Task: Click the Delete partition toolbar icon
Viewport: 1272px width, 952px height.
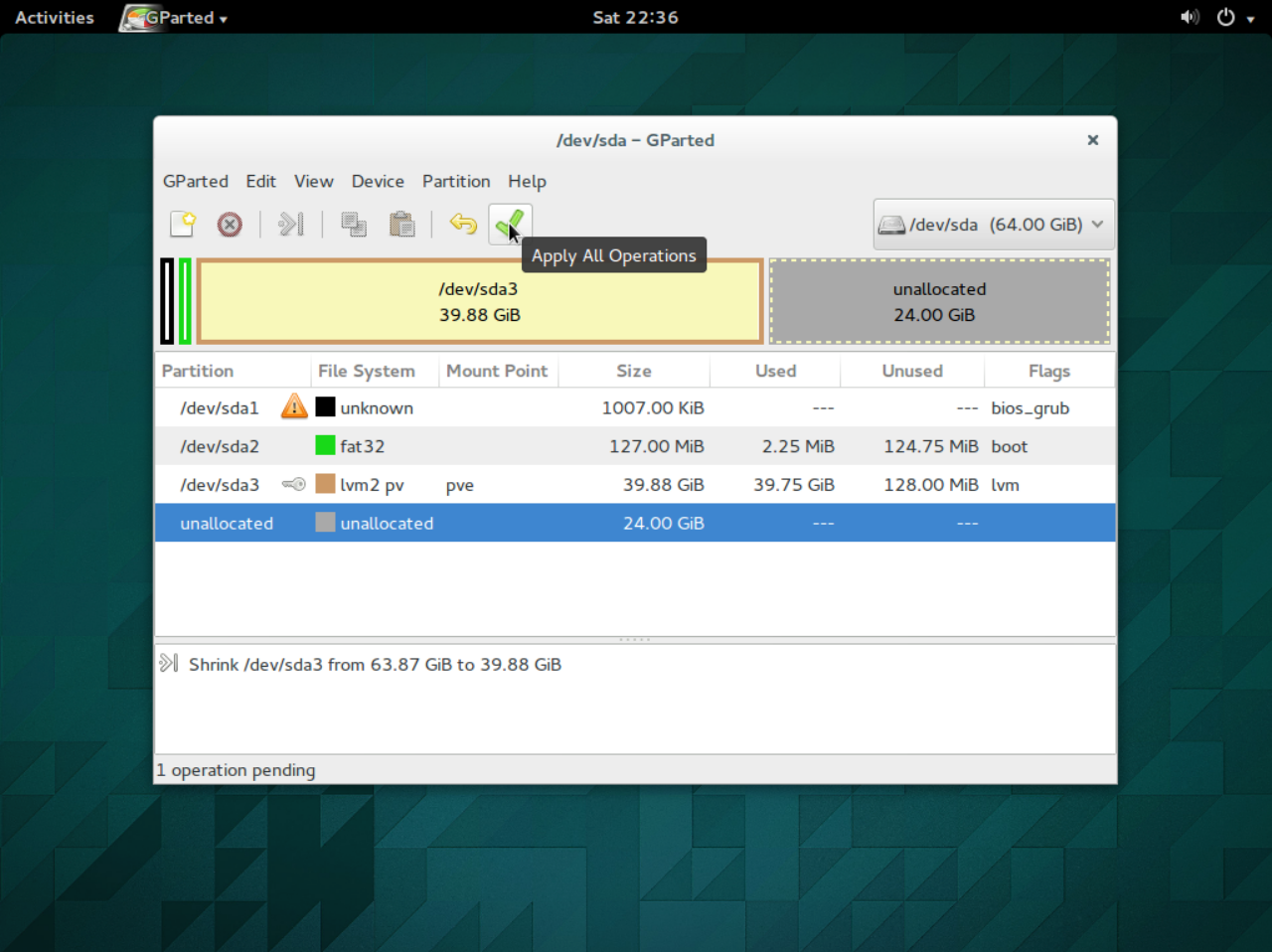Action: (x=230, y=225)
